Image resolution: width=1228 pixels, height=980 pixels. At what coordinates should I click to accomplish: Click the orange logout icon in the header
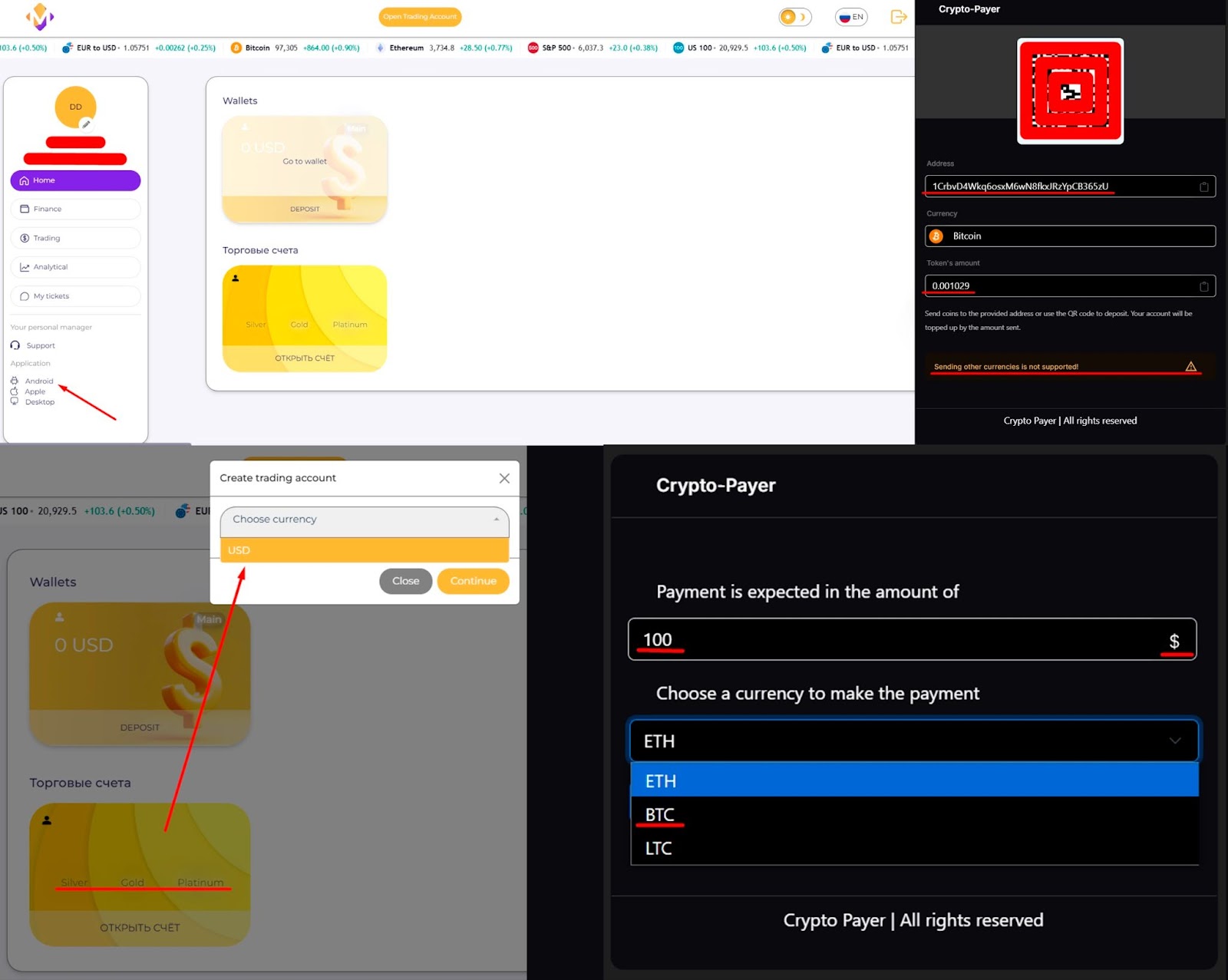[899, 17]
